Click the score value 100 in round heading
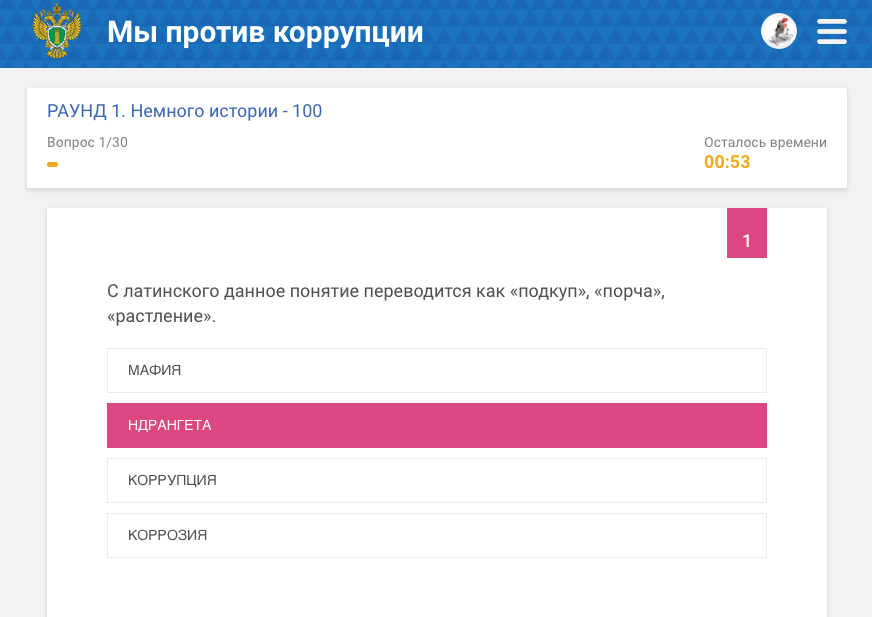The width and height of the screenshot is (872, 617). pos(307,111)
